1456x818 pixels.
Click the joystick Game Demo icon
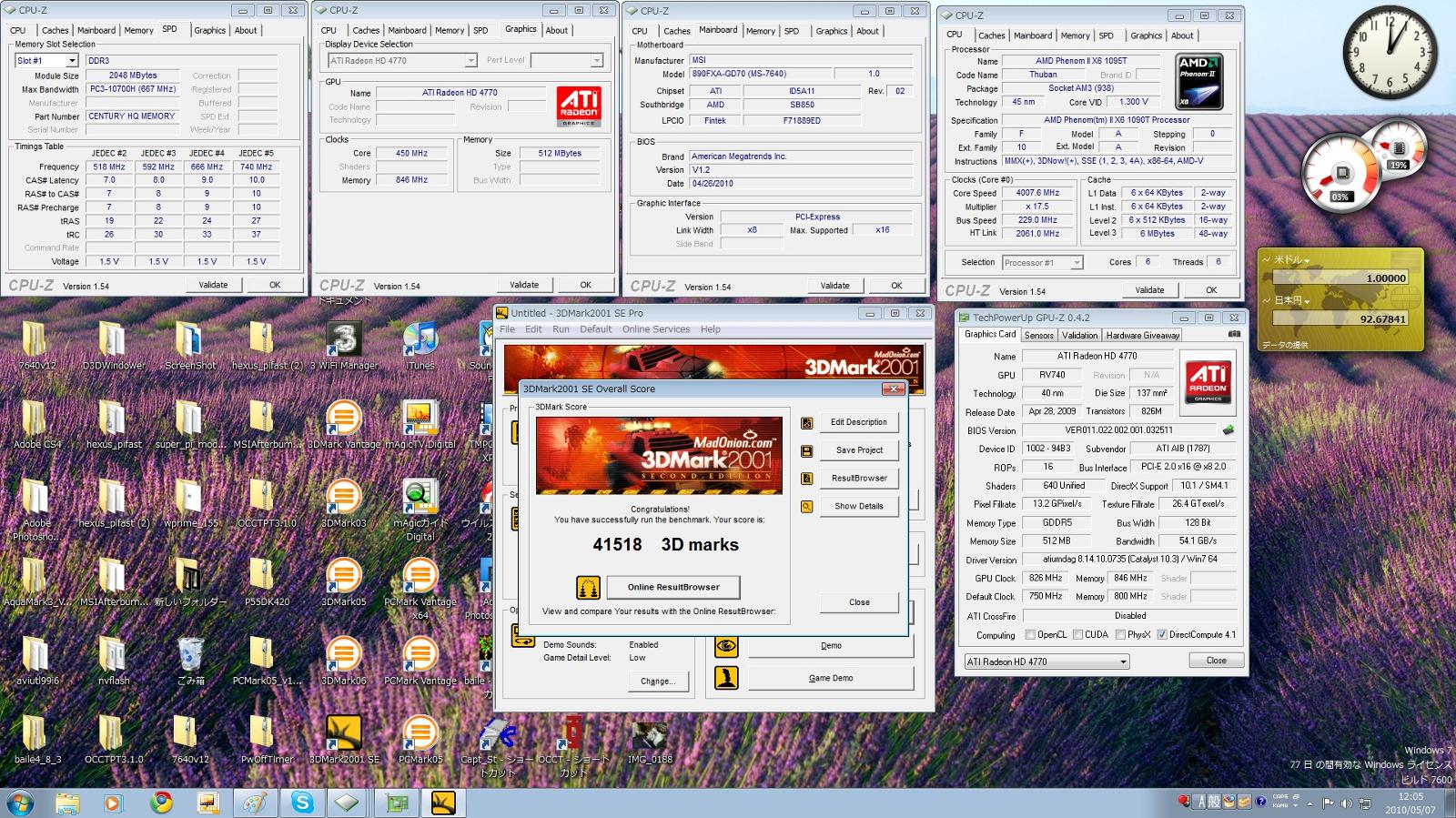click(x=726, y=678)
